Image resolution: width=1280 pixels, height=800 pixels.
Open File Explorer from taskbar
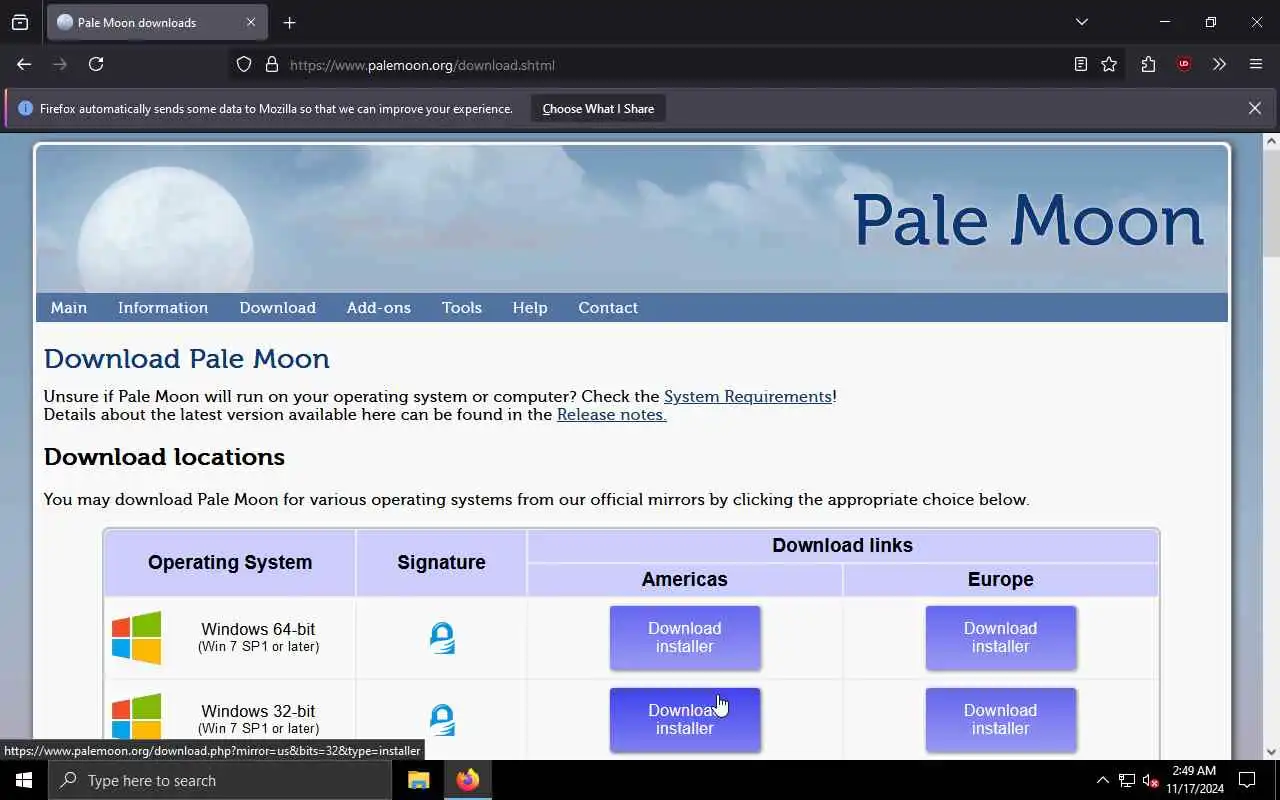pyautogui.click(x=419, y=780)
